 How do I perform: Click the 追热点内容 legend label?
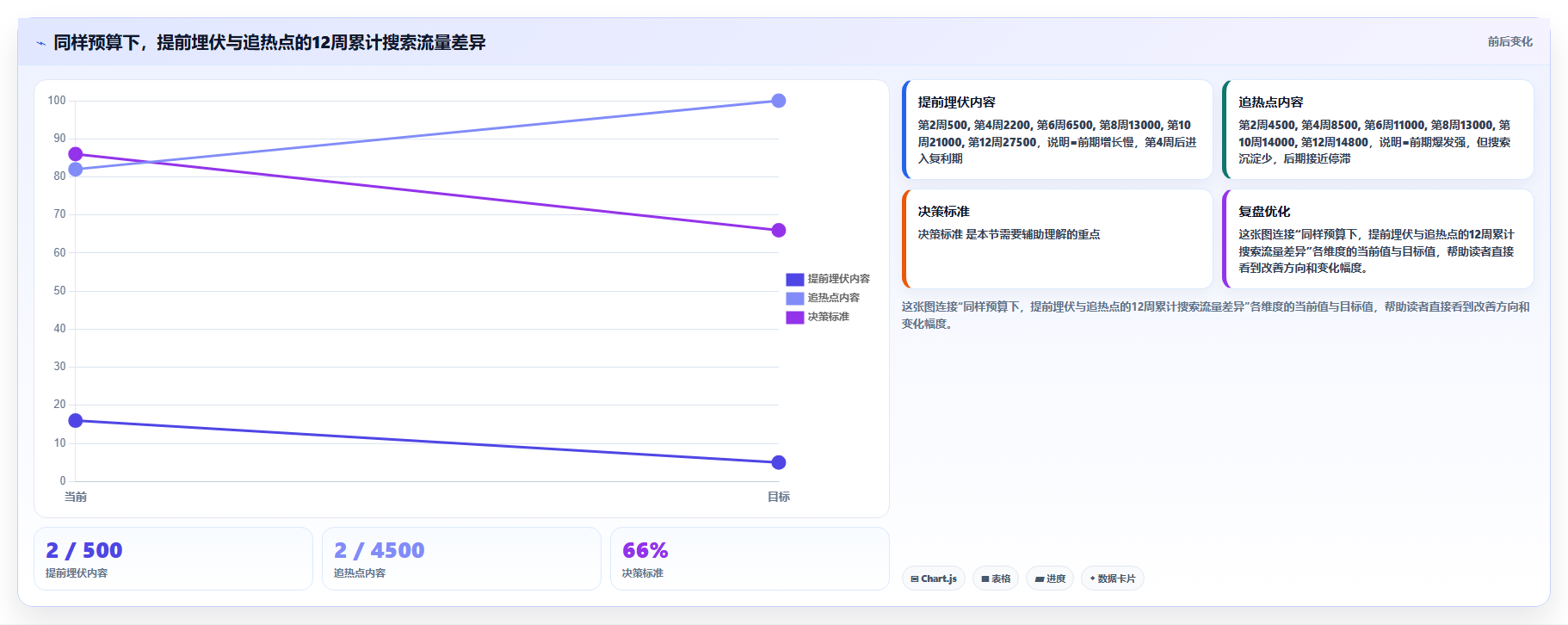point(833,298)
